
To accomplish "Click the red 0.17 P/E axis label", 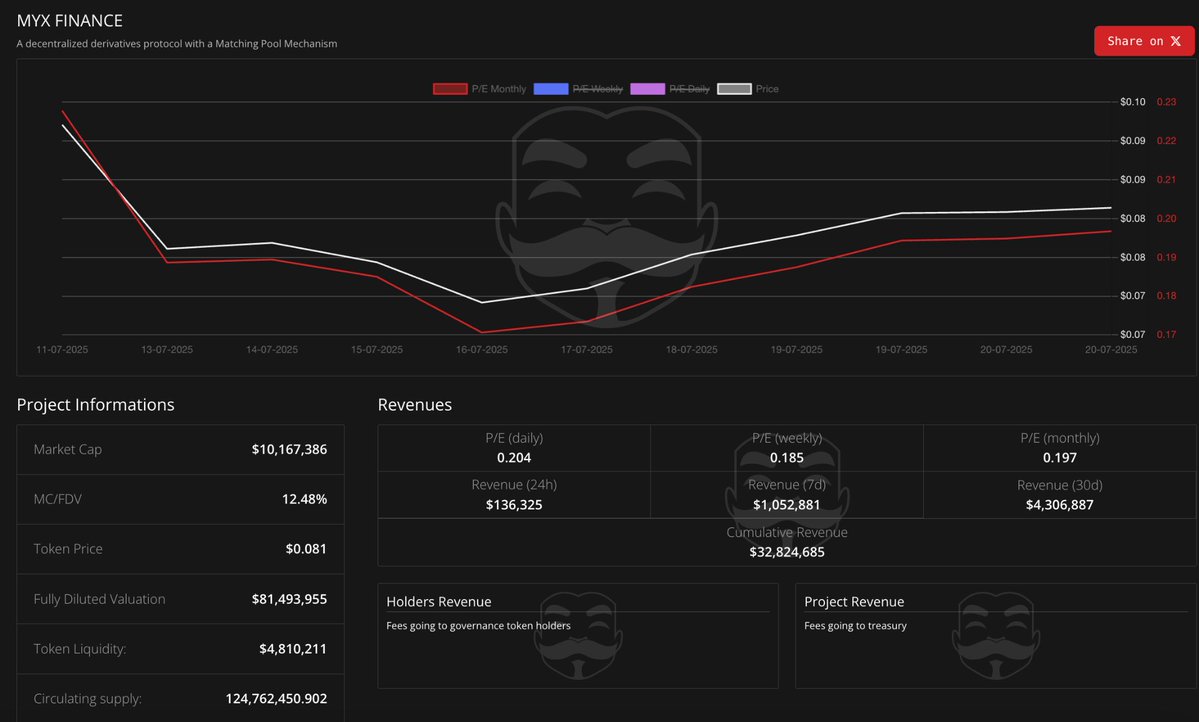I will tap(1166, 334).
